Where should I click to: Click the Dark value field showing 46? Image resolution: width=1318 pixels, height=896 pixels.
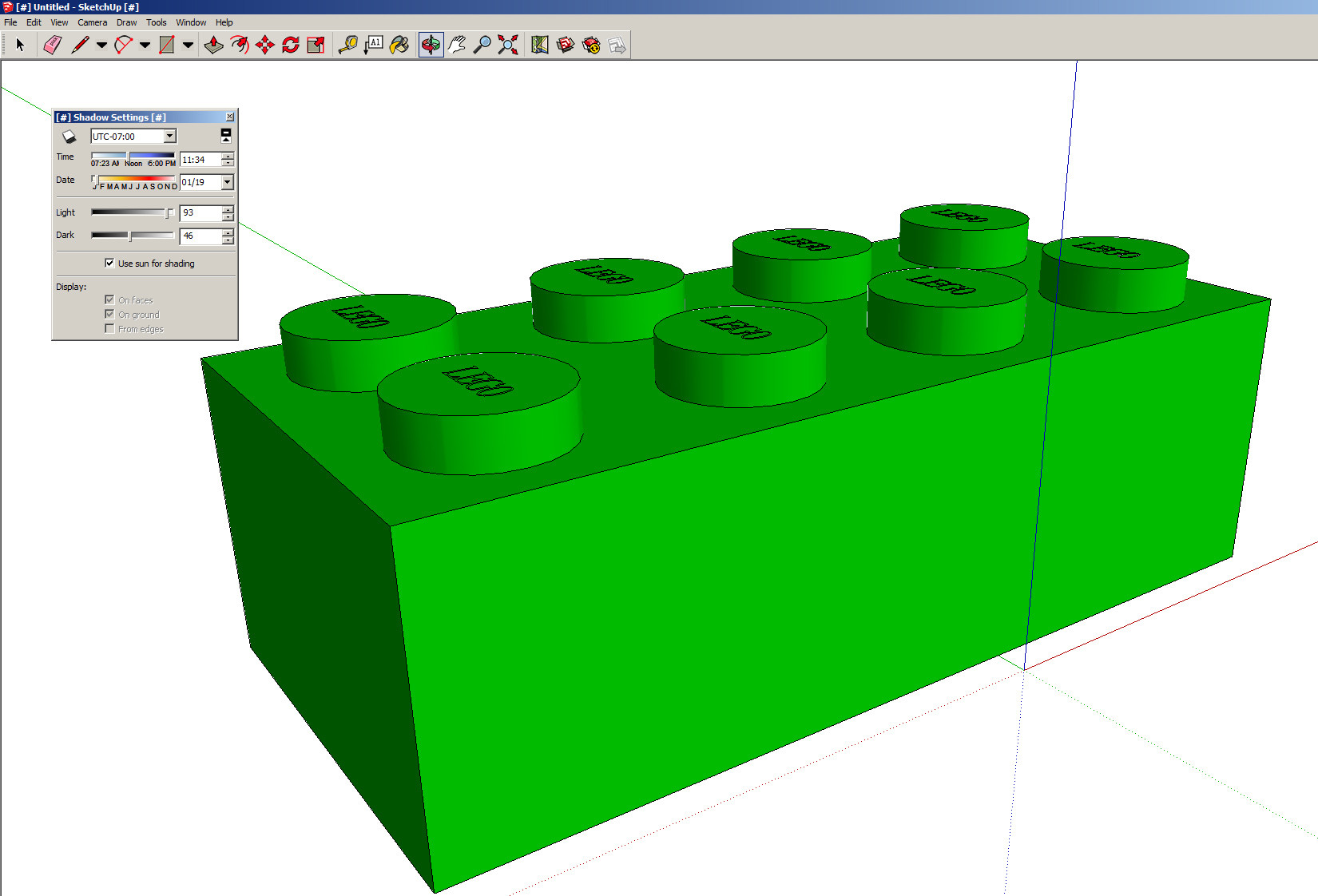[200, 236]
